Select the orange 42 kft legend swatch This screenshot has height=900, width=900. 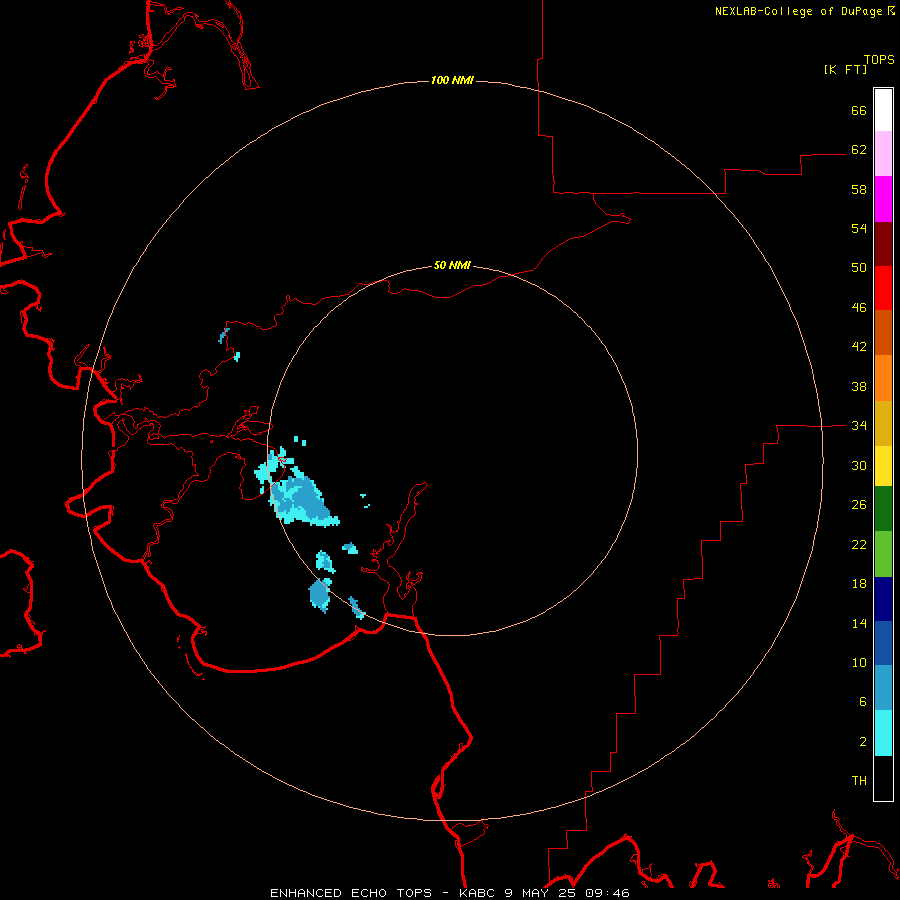(883, 378)
